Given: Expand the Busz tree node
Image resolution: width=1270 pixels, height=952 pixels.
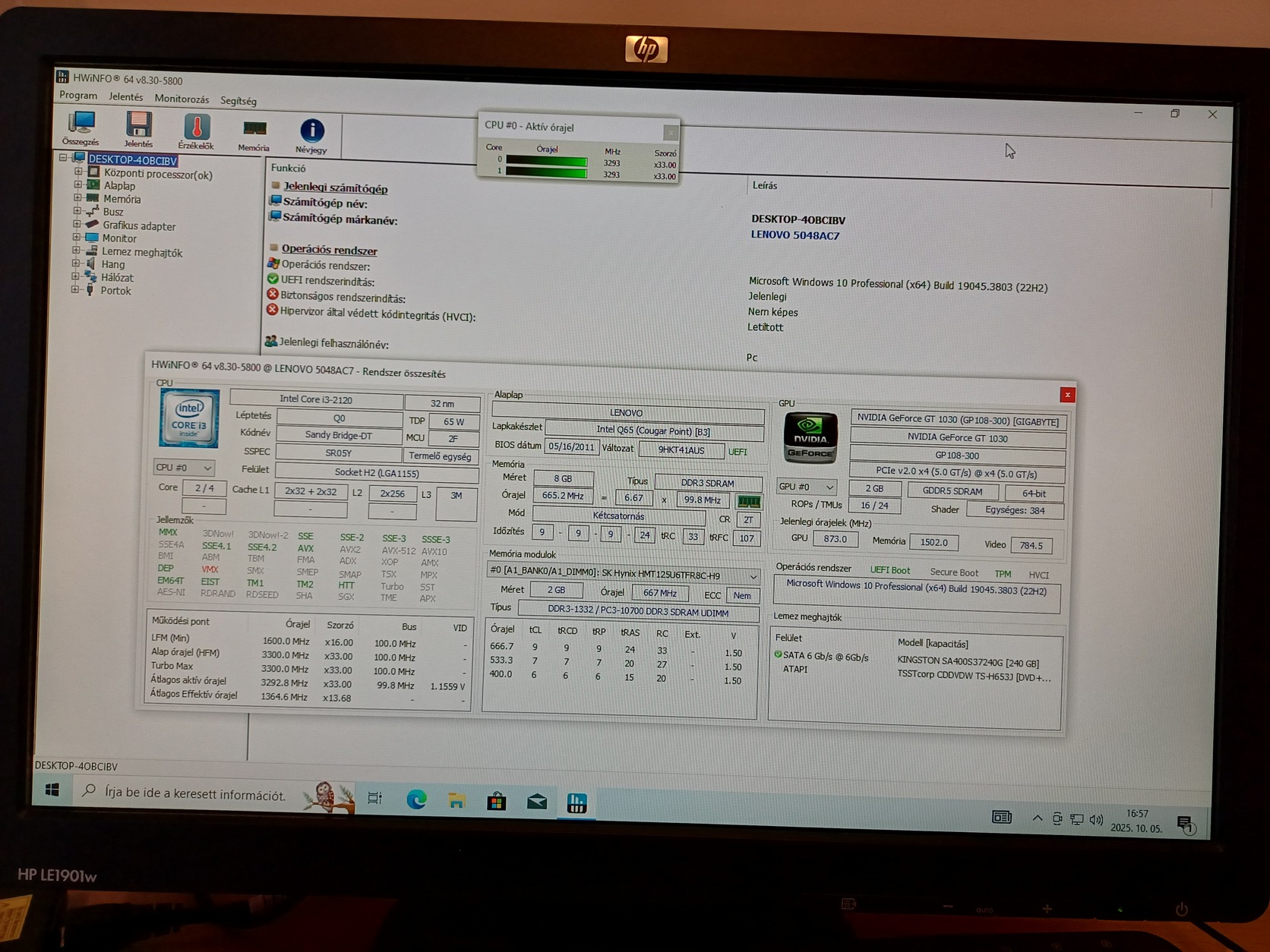Looking at the screenshot, I should click(x=77, y=211).
